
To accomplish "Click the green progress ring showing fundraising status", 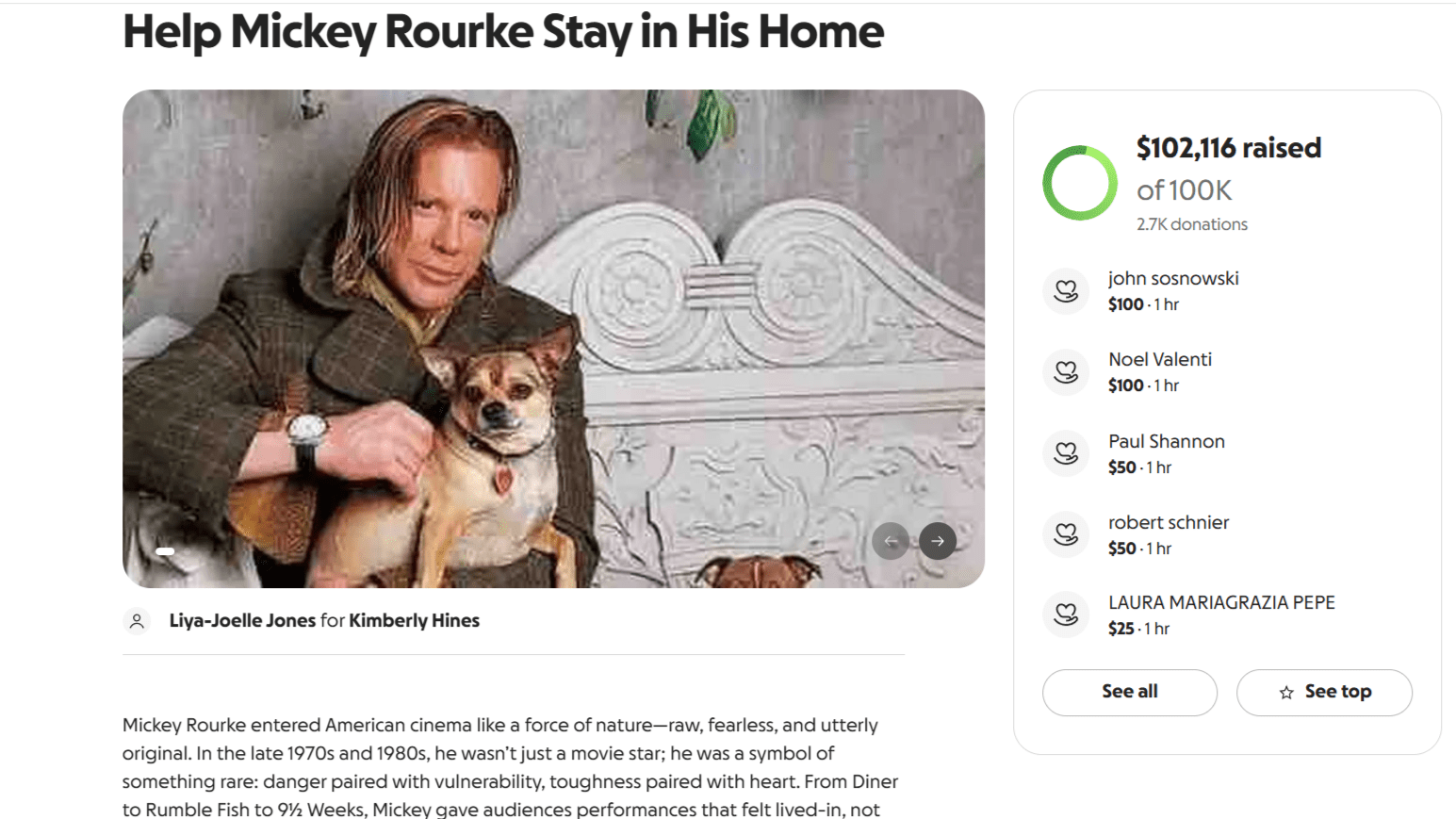I will [x=1080, y=183].
